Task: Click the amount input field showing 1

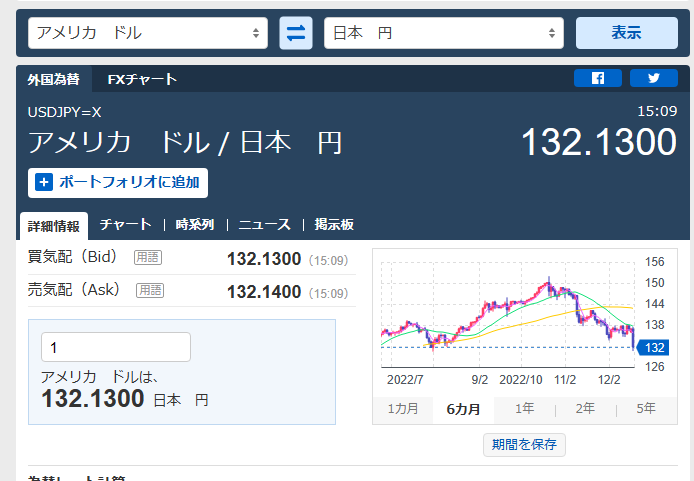Action: [115, 347]
